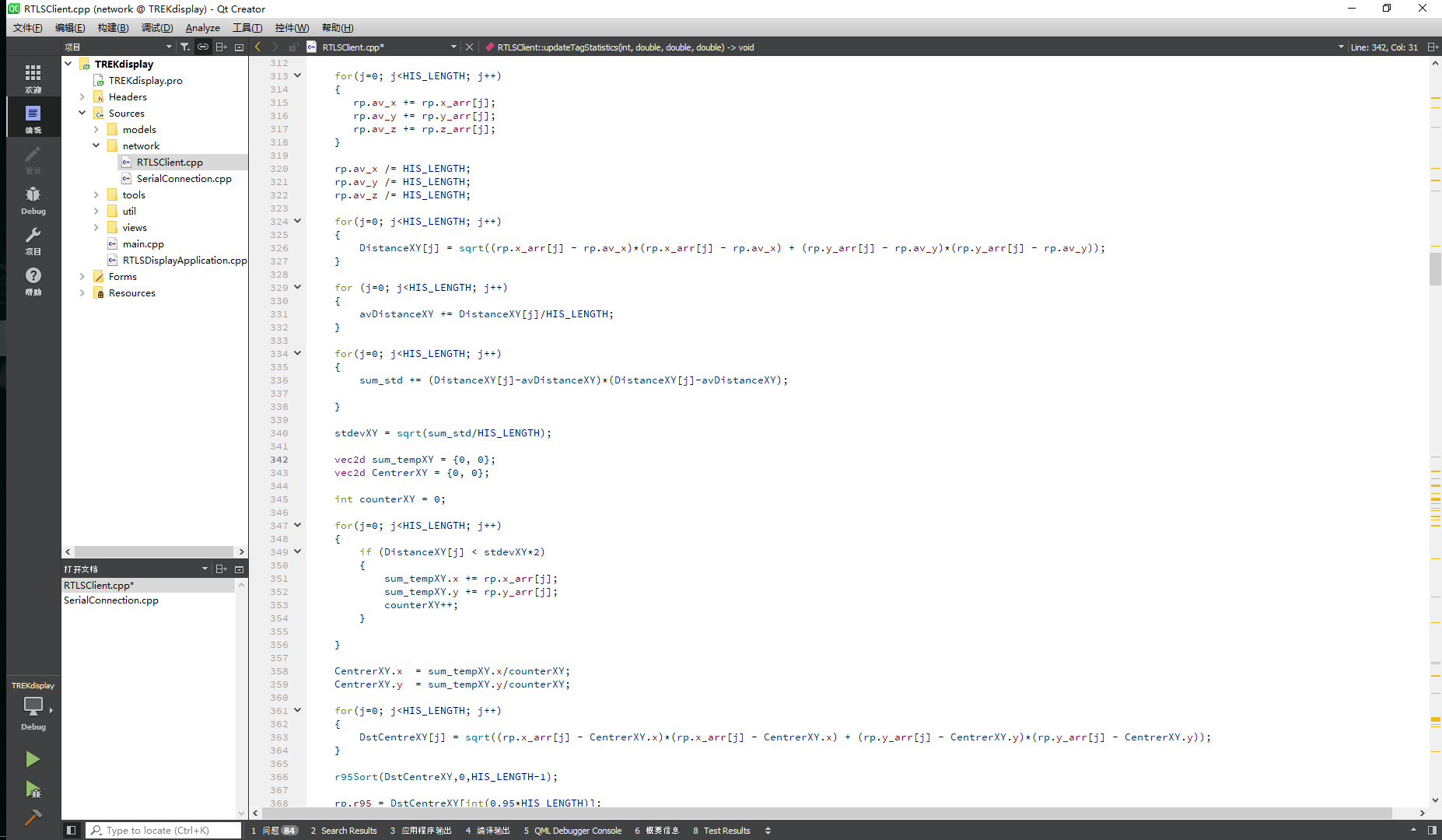Click the Type to locate search field
1442x840 pixels.
pos(163,831)
